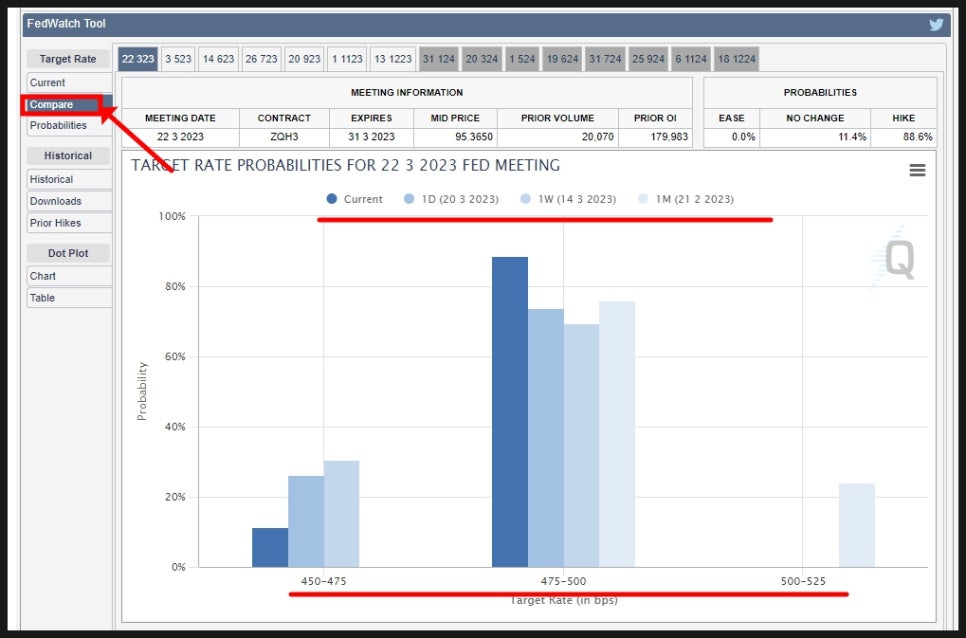Screen dimensions: 966x638
Task: Click the 88.6% hike probability value
Action: click(918, 137)
